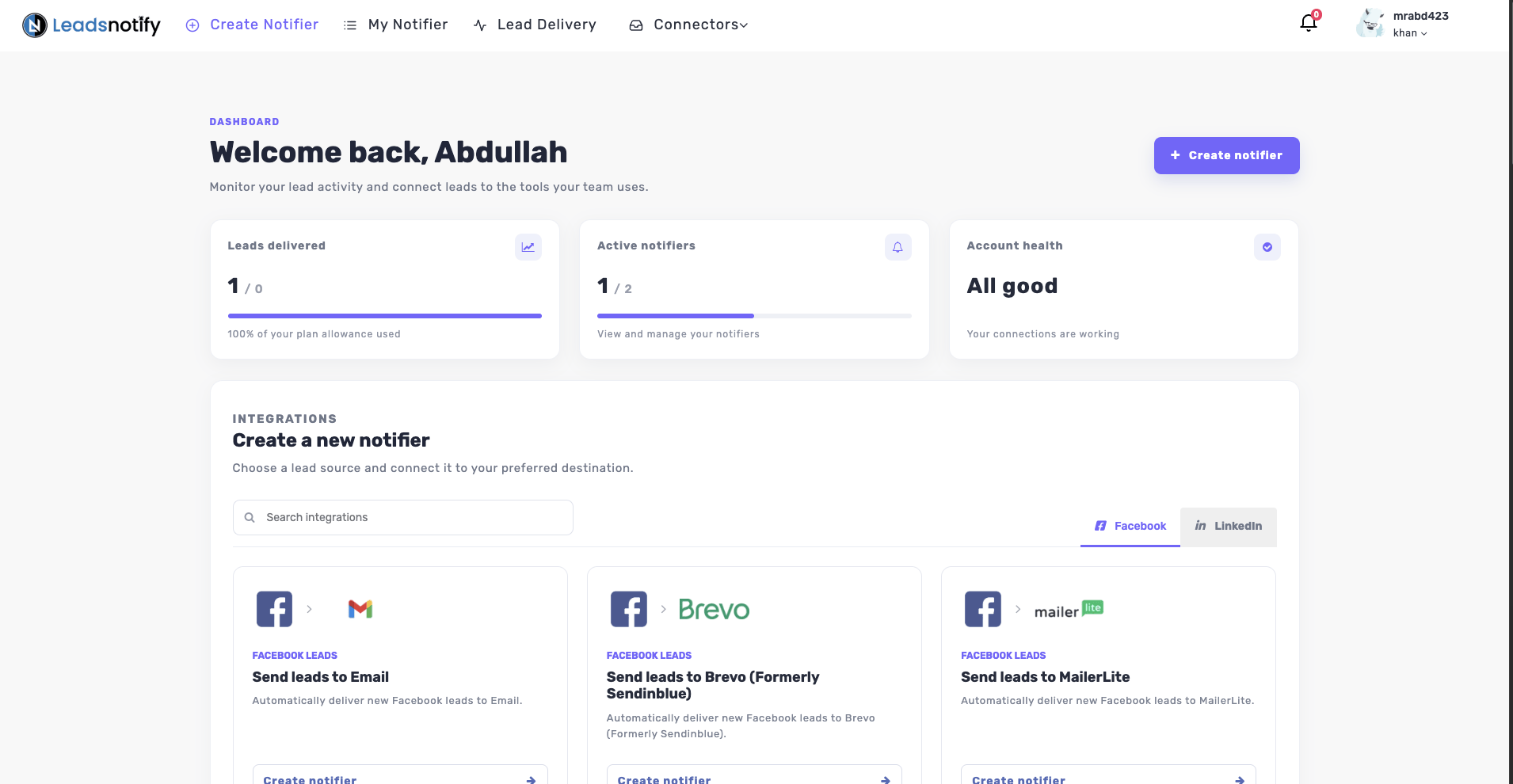Click the Leadsnotify logo
Image resolution: width=1513 pixels, height=784 pixels.
pyautogui.click(x=91, y=25)
